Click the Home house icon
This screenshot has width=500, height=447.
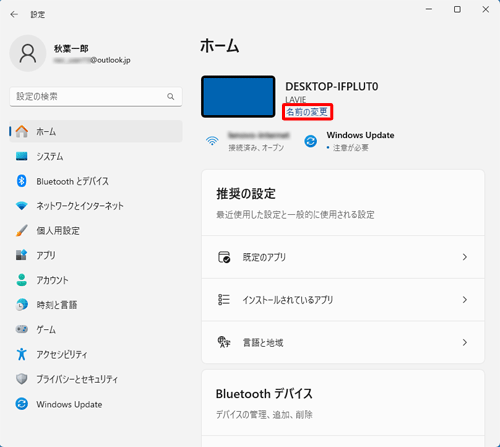point(22,131)
